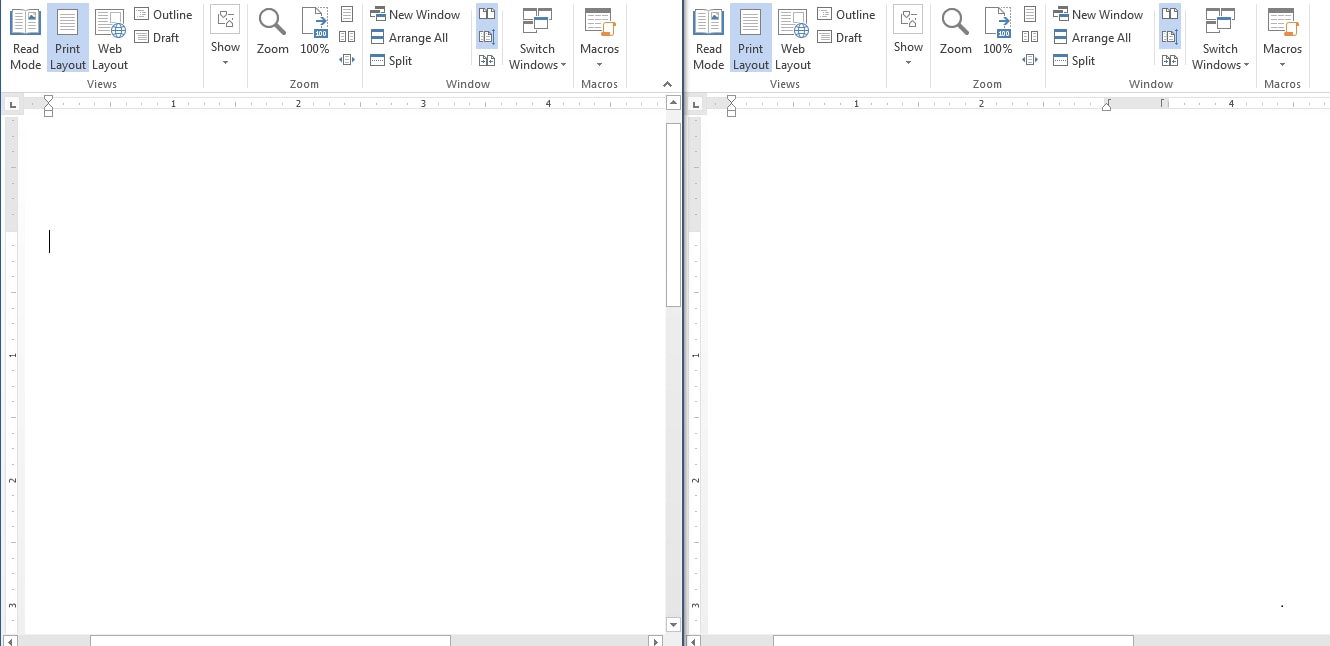The image size is (1330, 646).
Task: Click the scroll-down arrow in left window
Action: coord(673,625)
